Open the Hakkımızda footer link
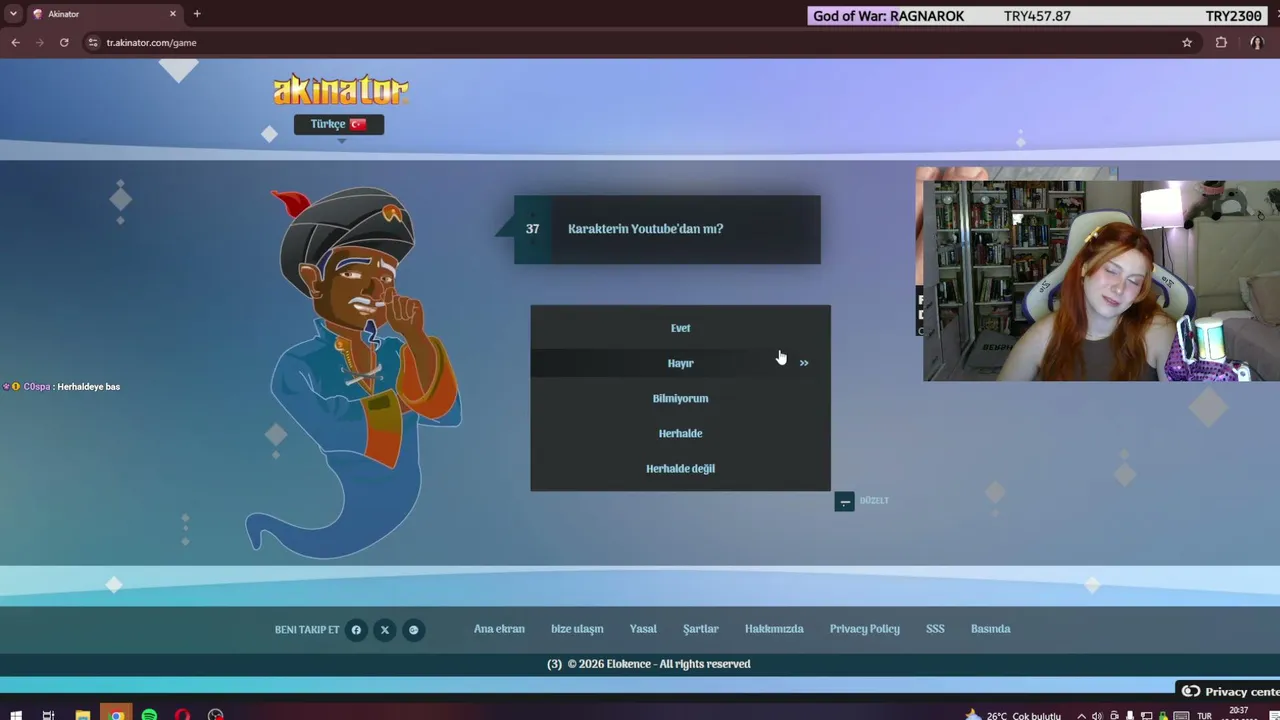1280x720 pixels. click(774, 629)
